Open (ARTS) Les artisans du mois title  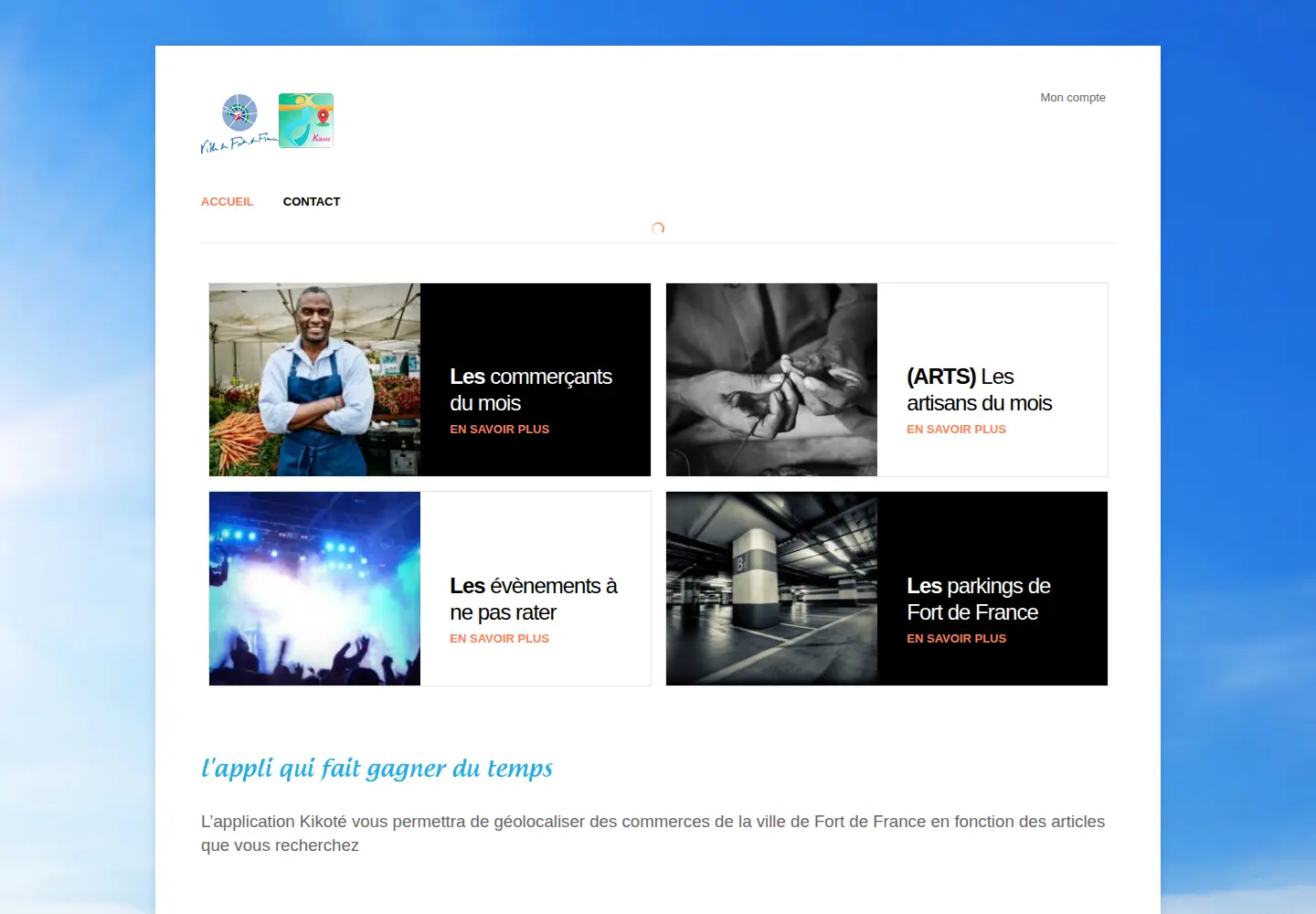point(979,389)
